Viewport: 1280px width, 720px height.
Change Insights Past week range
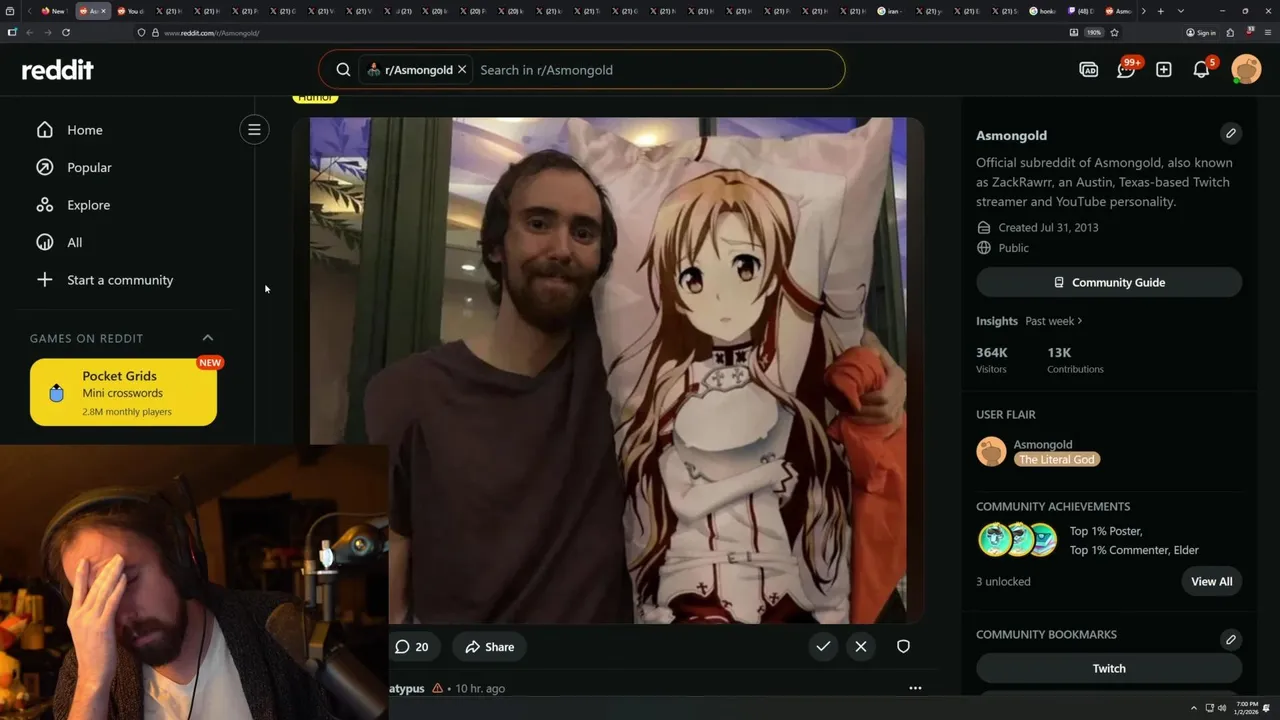[x=1053, y=321]
